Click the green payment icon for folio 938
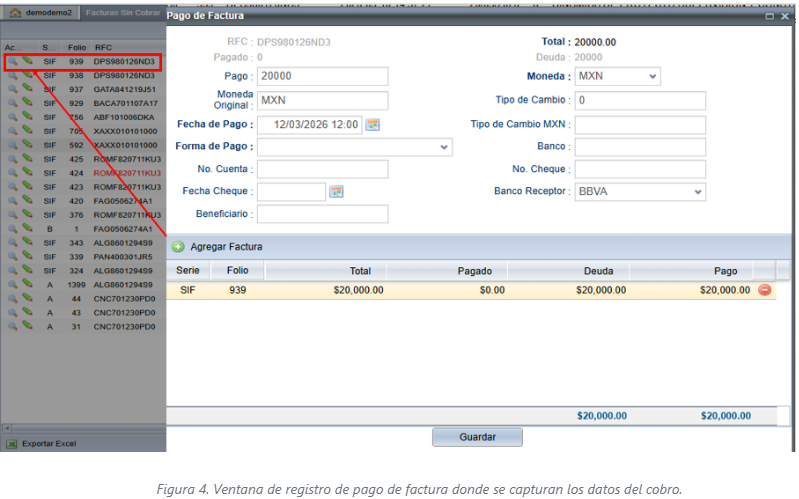799x499 pixels. [x=27, y=75]
